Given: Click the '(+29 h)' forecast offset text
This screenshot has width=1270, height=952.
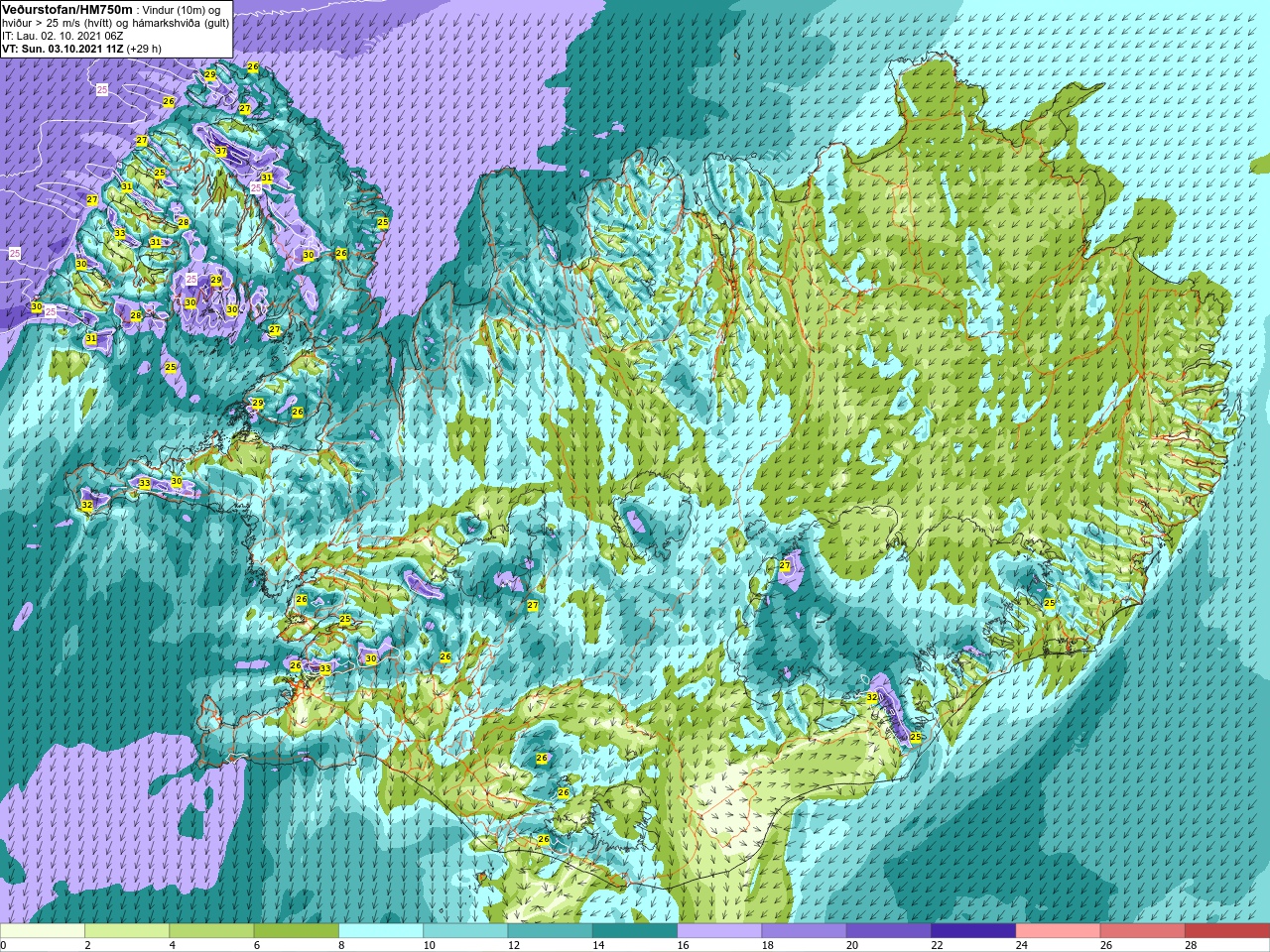Looking at the screenshot, I should tap(144, 48).
